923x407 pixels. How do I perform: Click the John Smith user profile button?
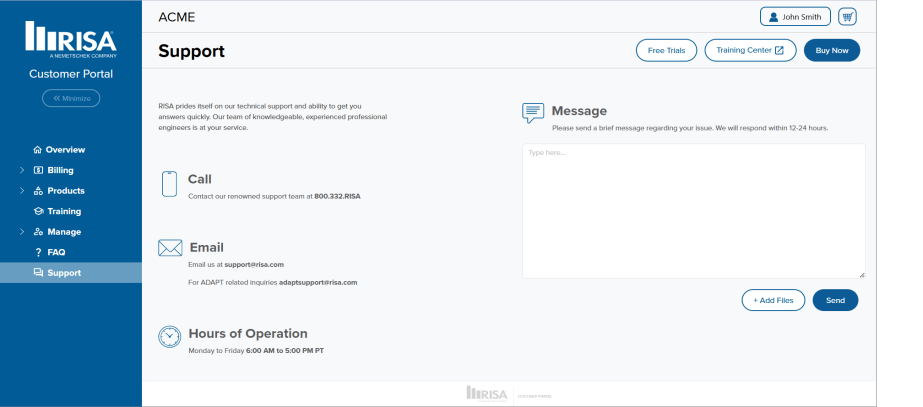point(795,16)
